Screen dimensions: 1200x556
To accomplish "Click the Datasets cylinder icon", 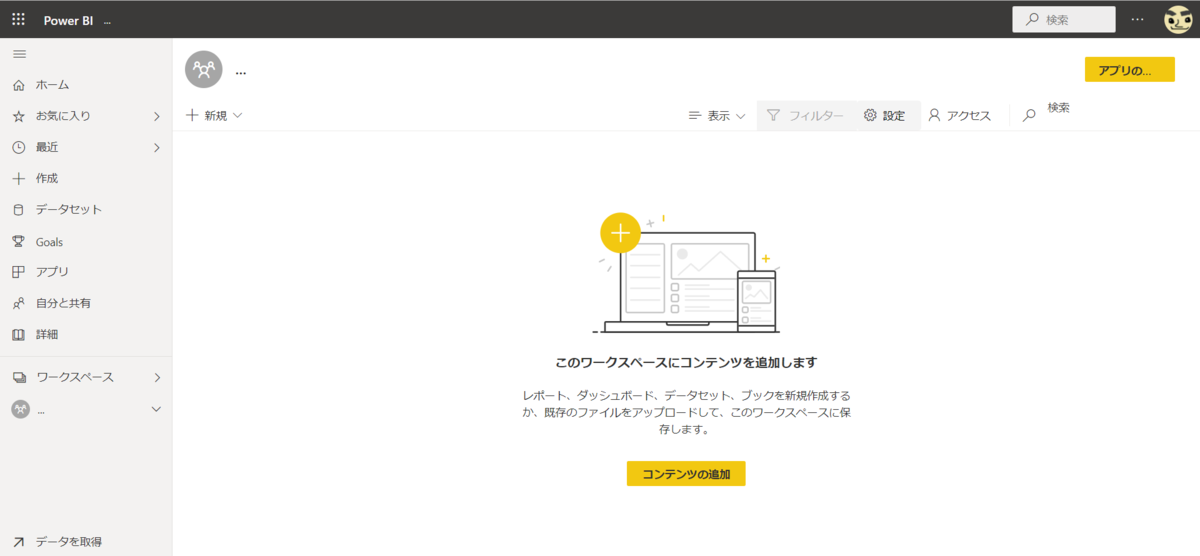I will (x=18, y=210).
